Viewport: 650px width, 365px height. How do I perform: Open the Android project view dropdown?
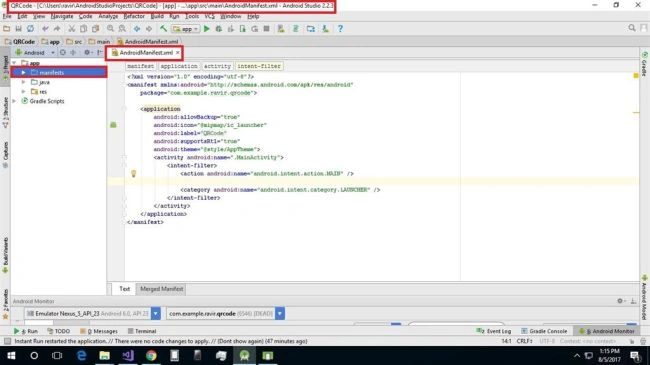(35, 53)
